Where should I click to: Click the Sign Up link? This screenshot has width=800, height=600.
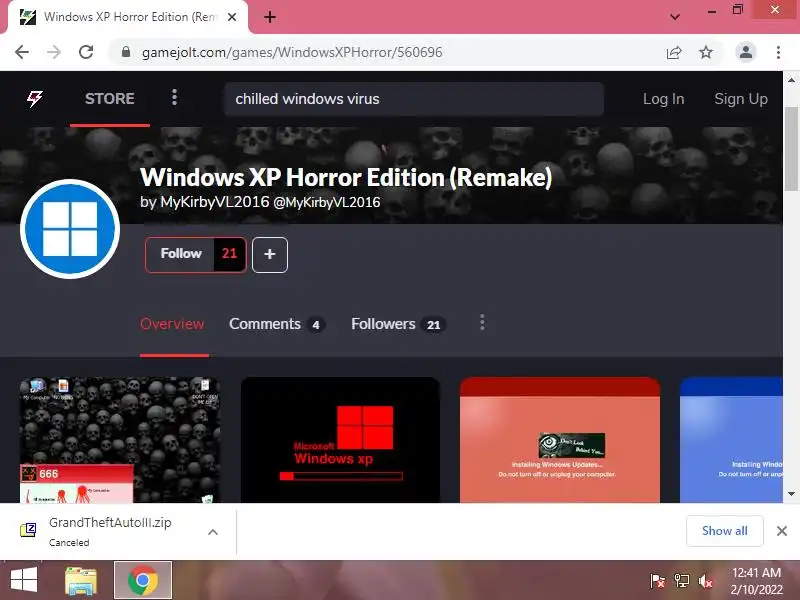coord(741,99)
